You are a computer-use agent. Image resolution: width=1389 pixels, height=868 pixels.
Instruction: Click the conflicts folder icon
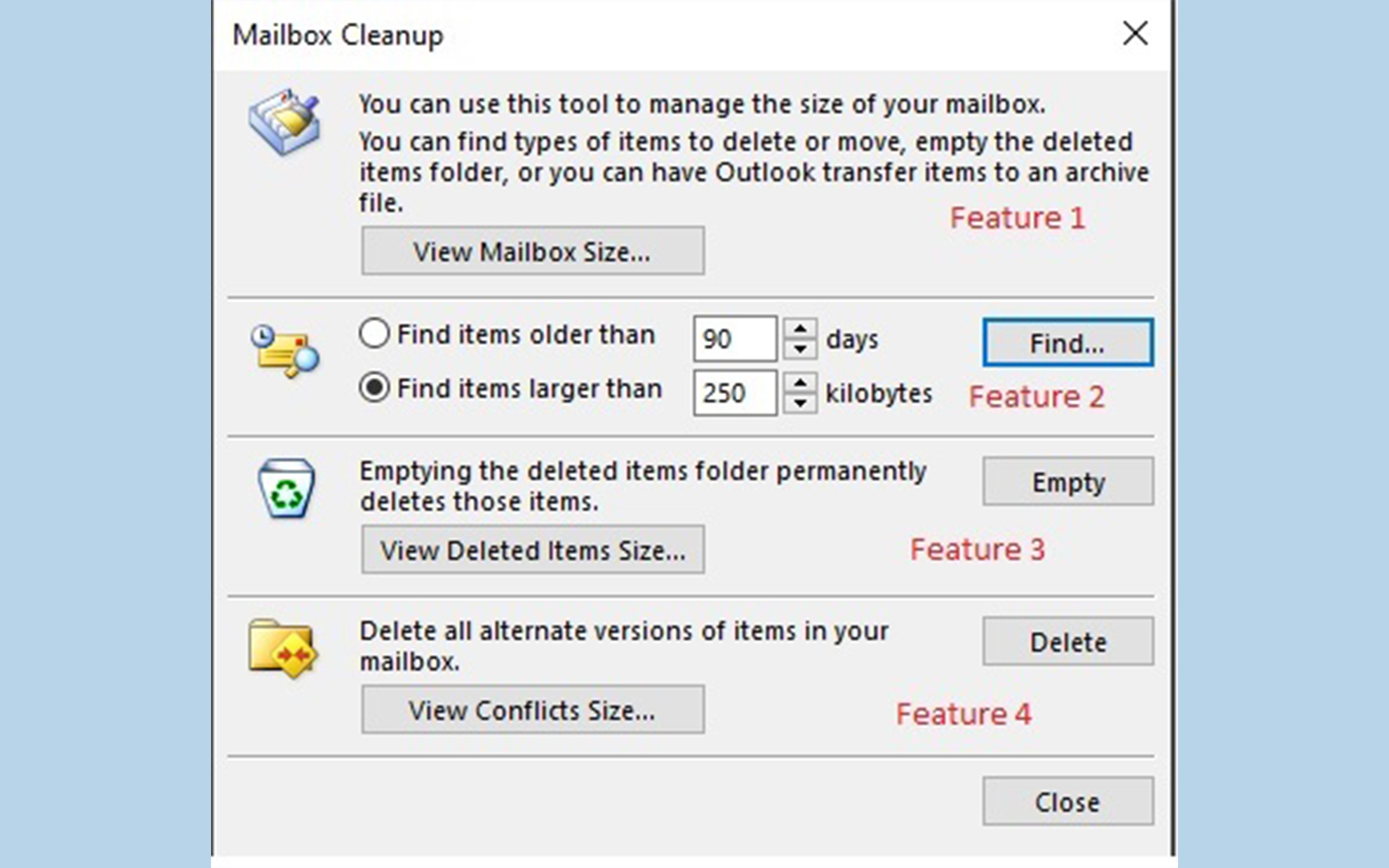283,648
